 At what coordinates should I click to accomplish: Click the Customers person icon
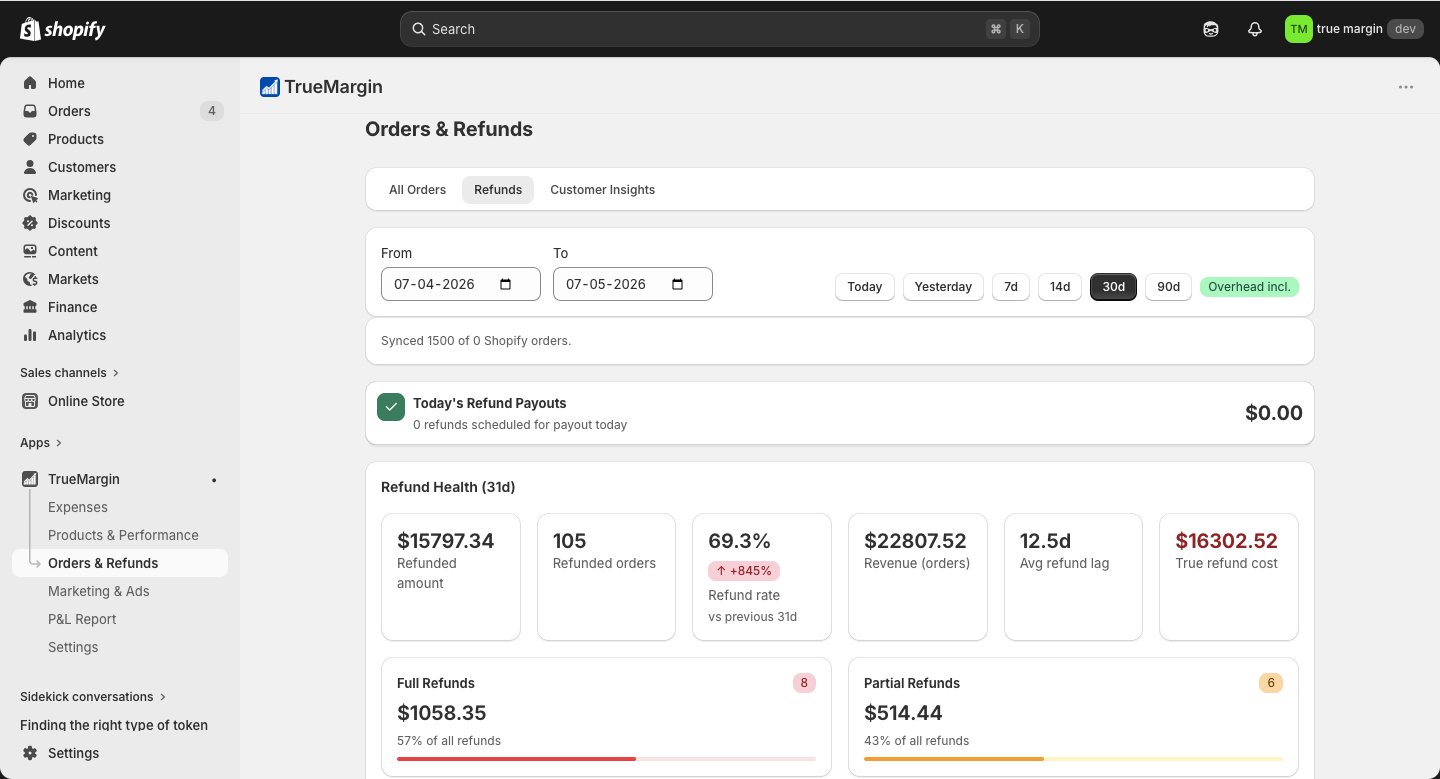coord(30,167)
